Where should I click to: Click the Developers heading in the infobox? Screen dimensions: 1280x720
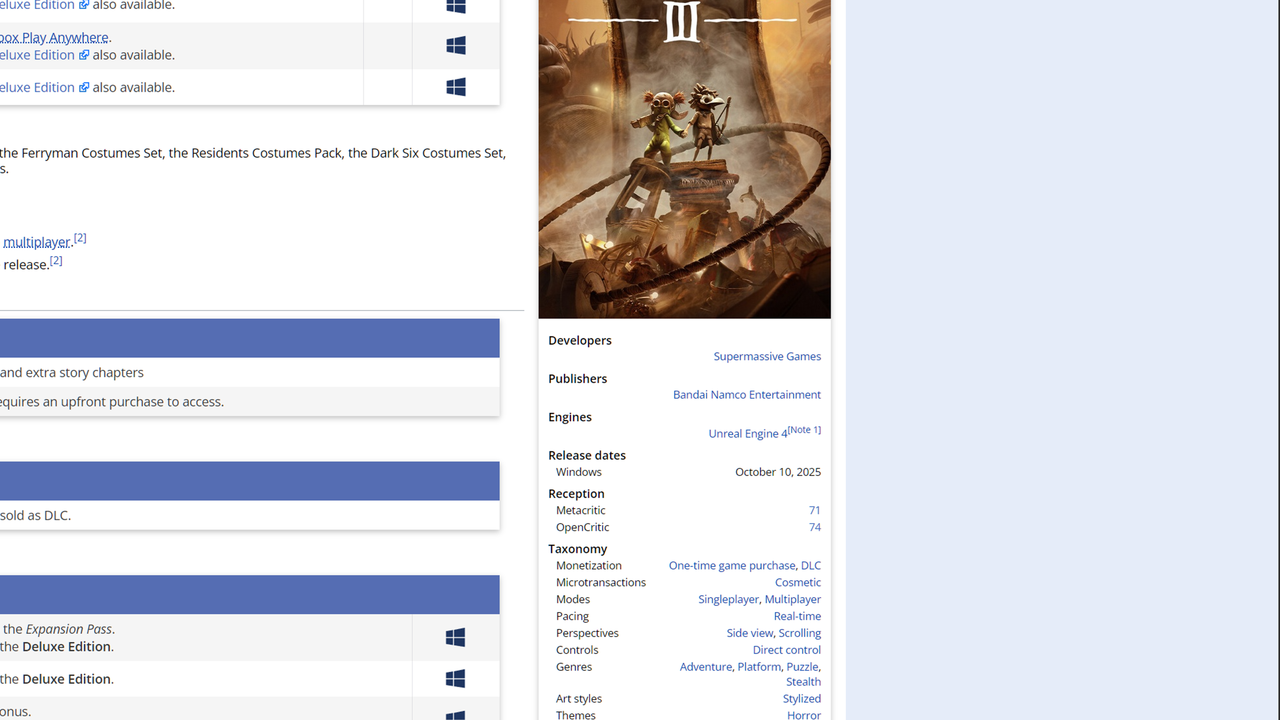[580, 341]
